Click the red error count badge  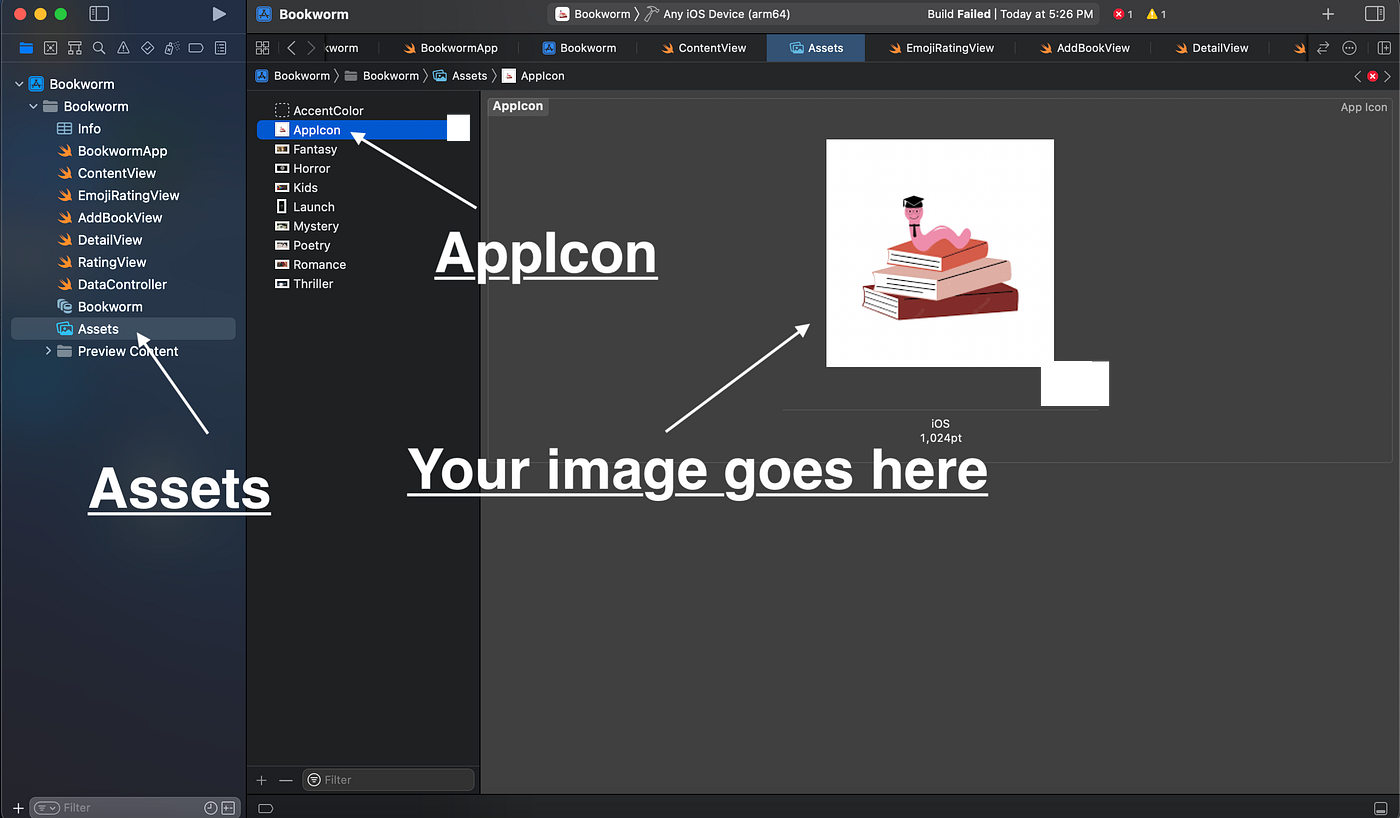click(x=1121, y=14)
